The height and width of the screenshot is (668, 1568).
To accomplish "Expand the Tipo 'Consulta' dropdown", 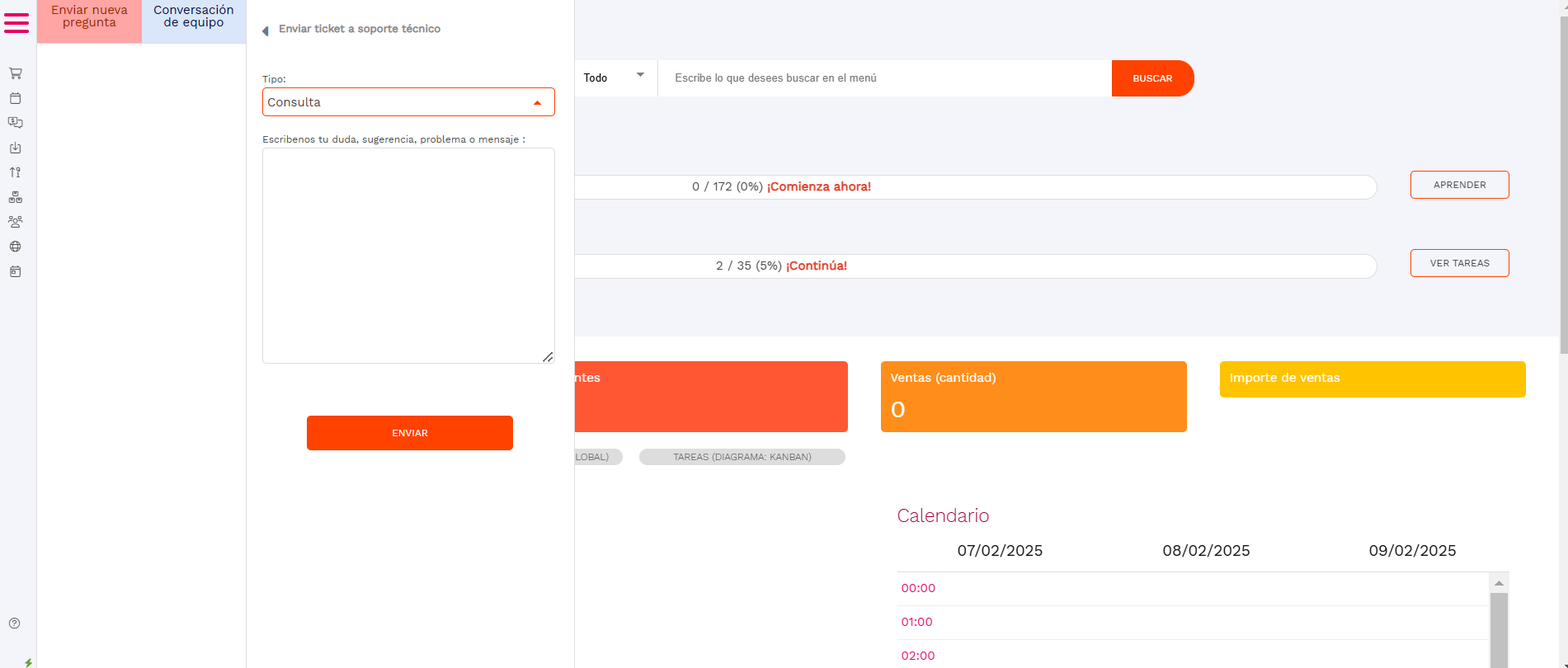I will pos(408,102).
